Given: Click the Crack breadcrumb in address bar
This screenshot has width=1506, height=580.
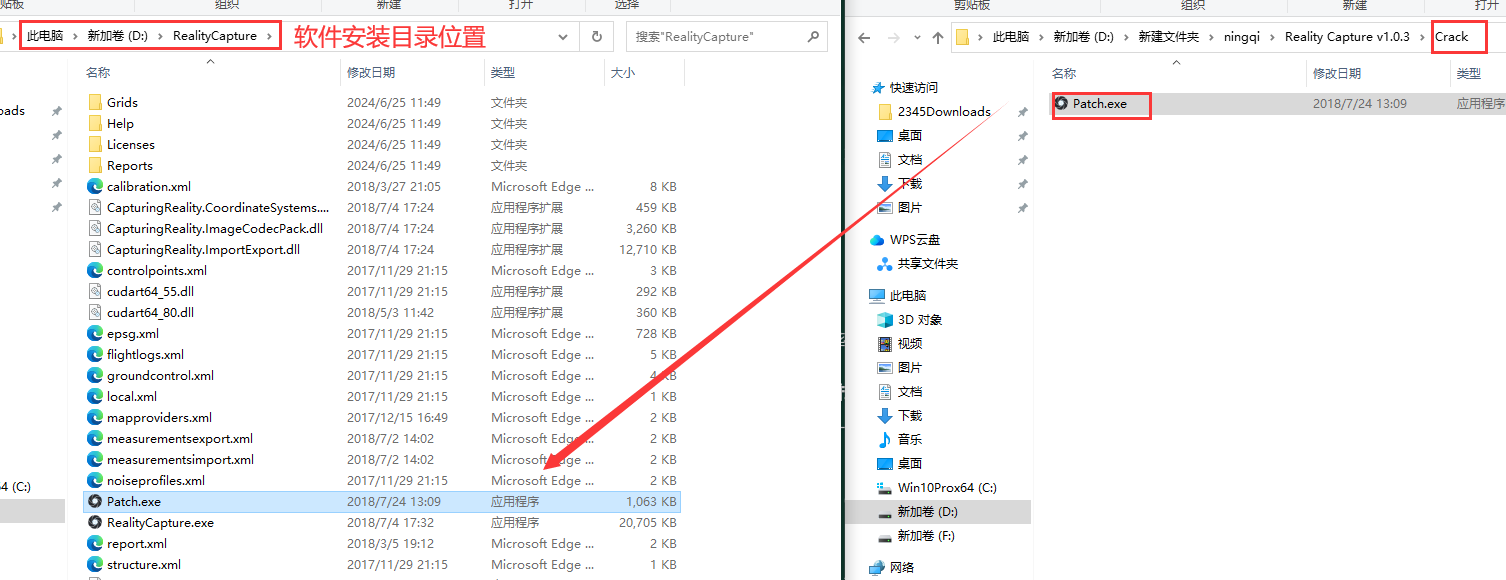Looking at the screenshot, I should pos(1452,37).
